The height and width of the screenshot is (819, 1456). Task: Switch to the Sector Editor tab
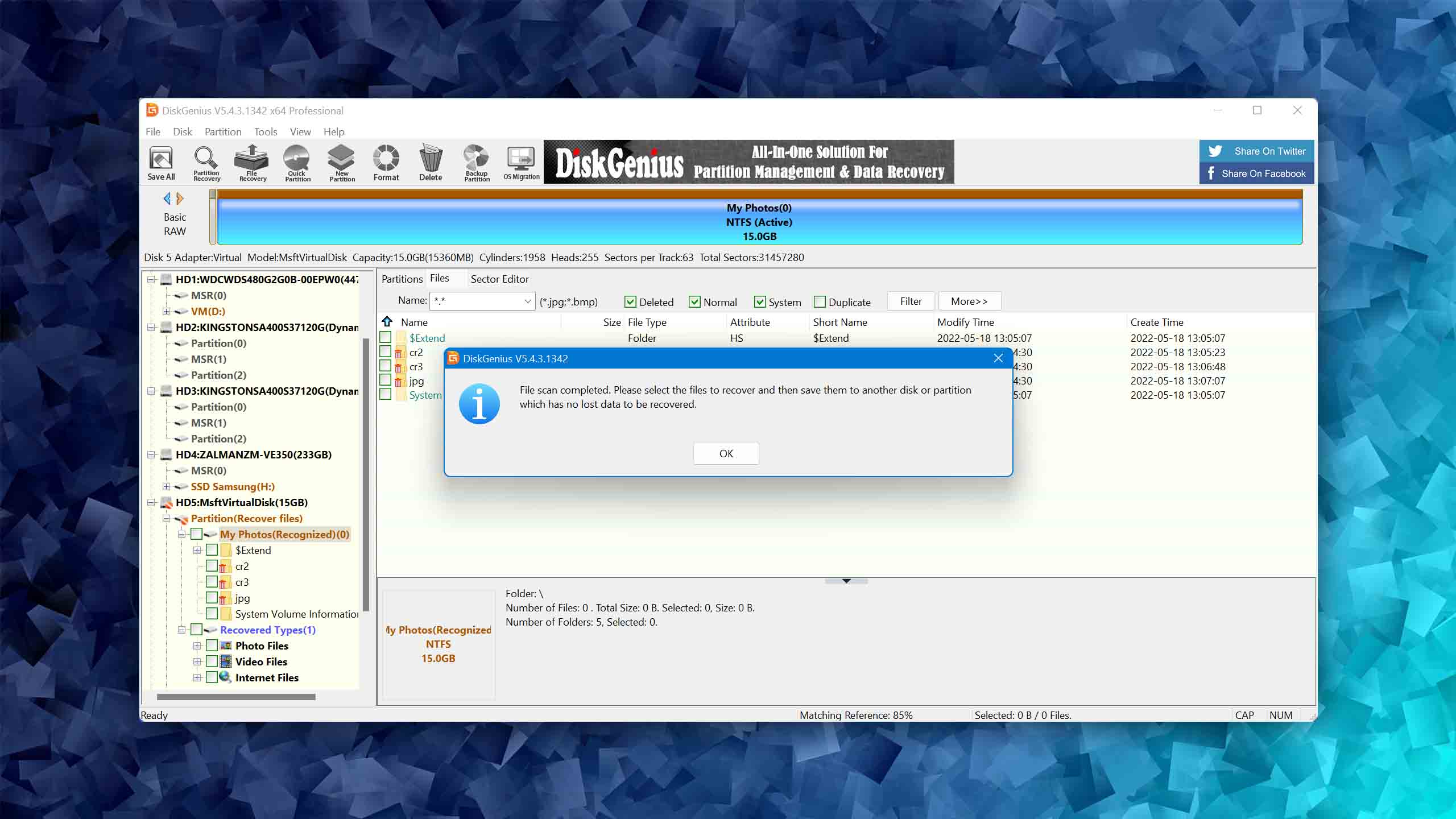(x=499, y=279)
